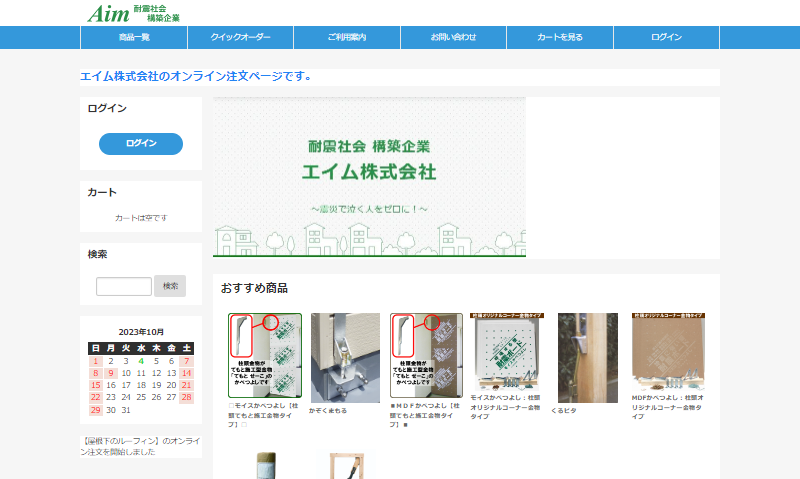Open the MDFかべつよし オリジナルコーナー金物タイプ thumbnail
This screenshot has height=479, width=800.
click(668, 351)
